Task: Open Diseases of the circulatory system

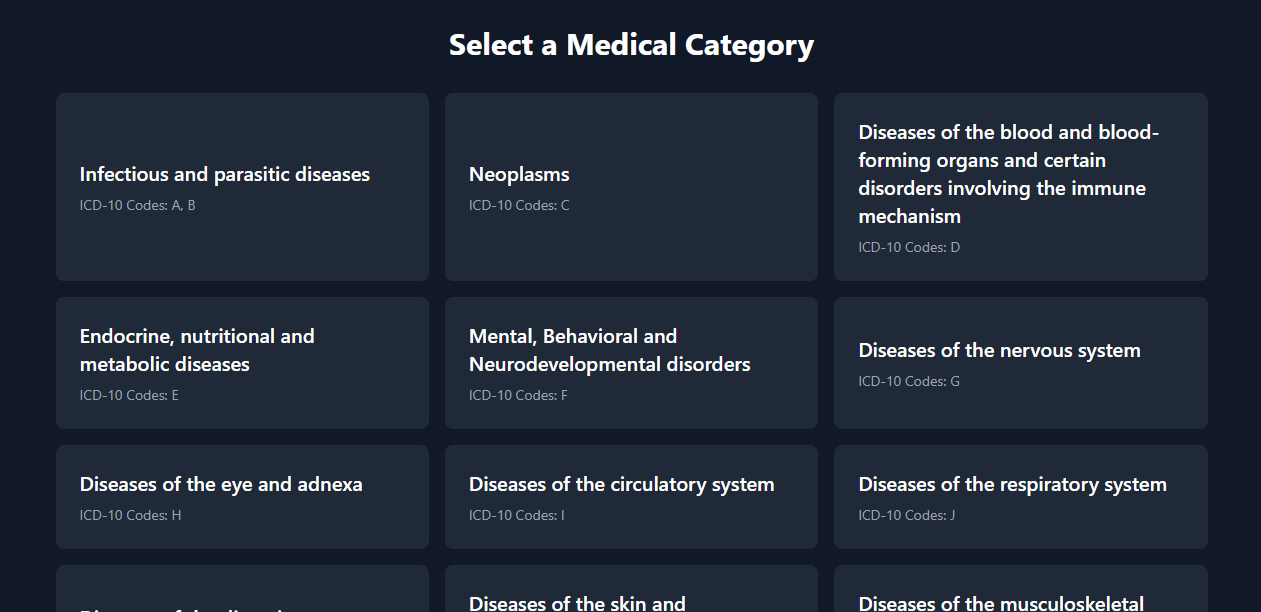Action: pos(631,497)
